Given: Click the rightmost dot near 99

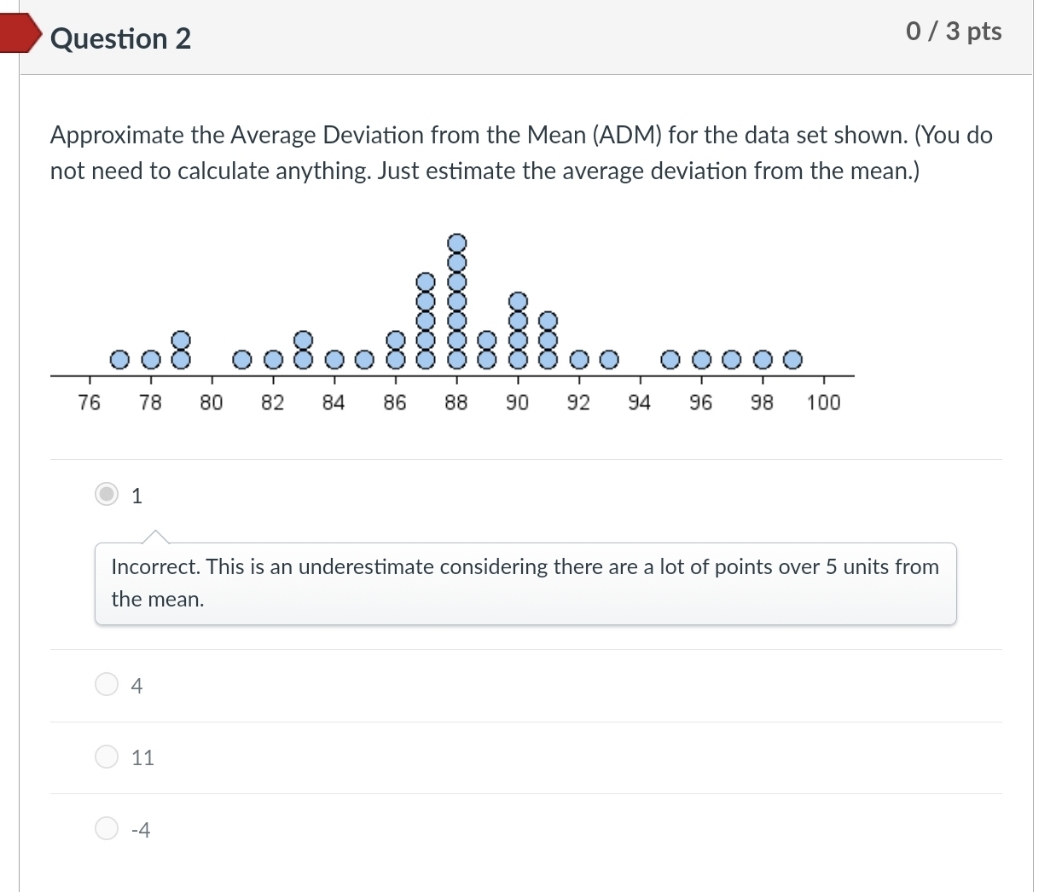Looking at the screenshot, I should [792, 359].
